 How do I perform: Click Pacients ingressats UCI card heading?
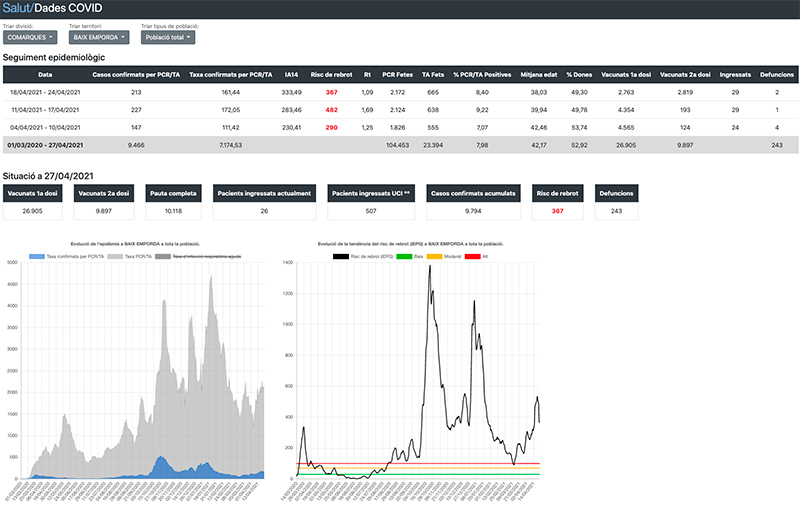pyautogui.click(x=371, y=193)
